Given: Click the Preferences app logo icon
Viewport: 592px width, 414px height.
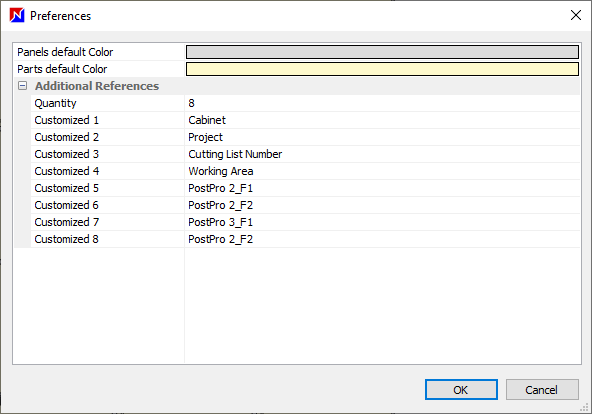Looking at the screenshot, I should [x=17, y=15].
